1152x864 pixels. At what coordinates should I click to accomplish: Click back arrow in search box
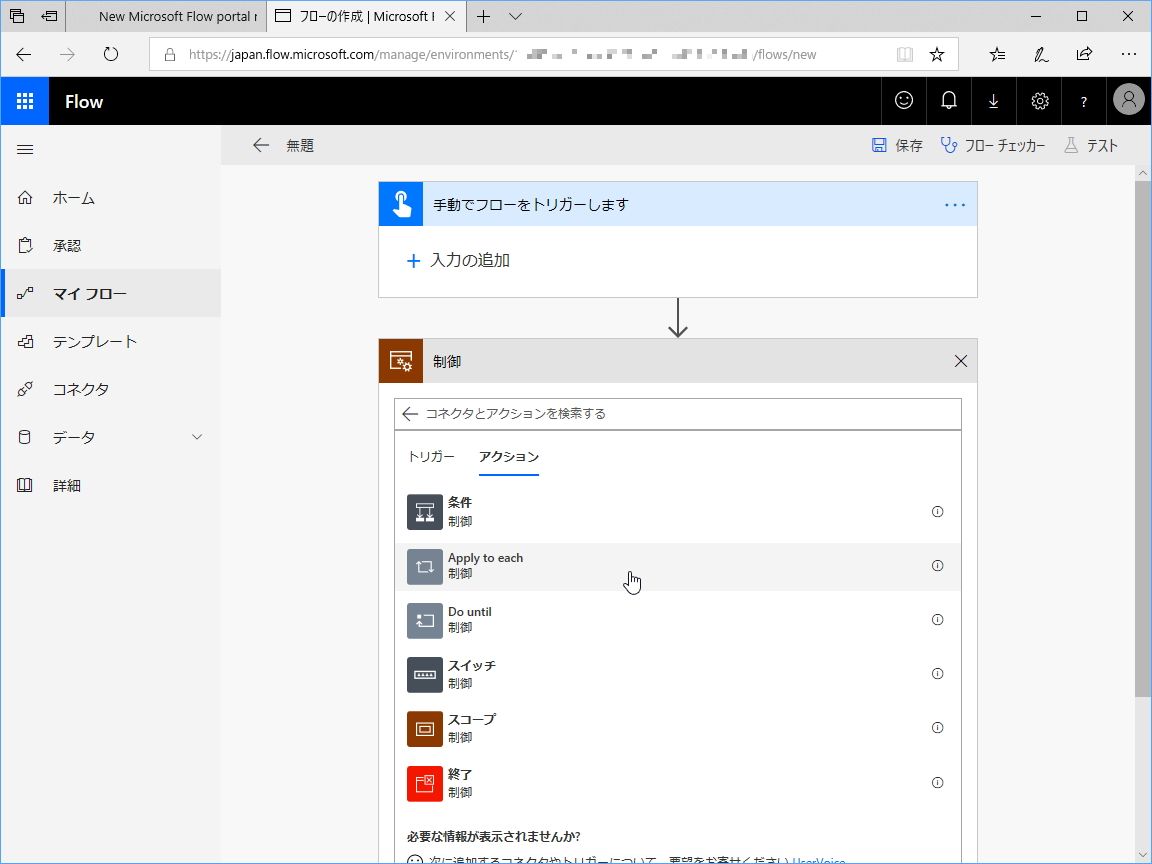[410, 414]
